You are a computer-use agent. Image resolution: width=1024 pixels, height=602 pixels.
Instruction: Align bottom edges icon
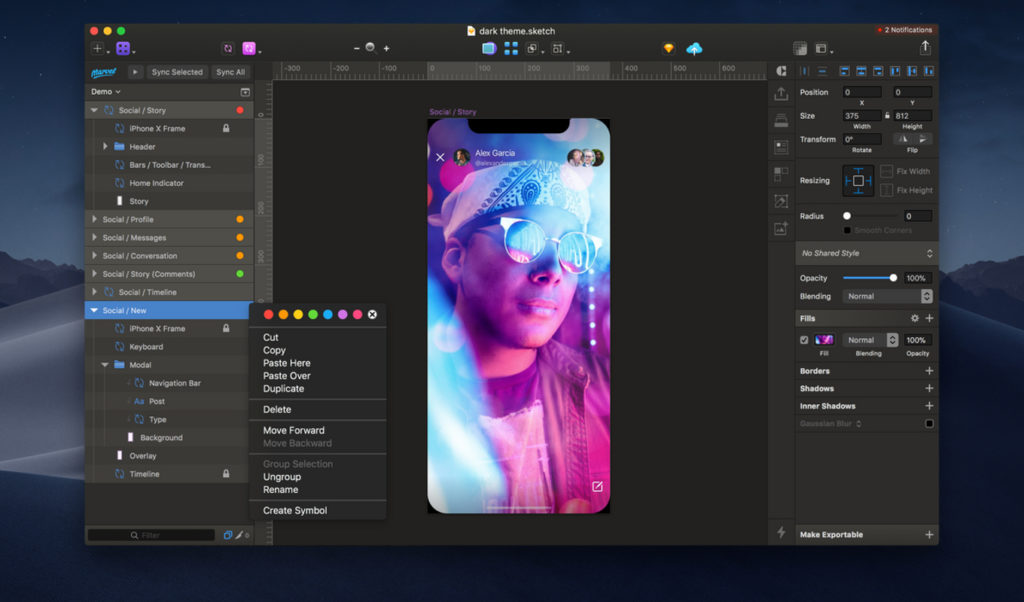(x=929, y=71)
